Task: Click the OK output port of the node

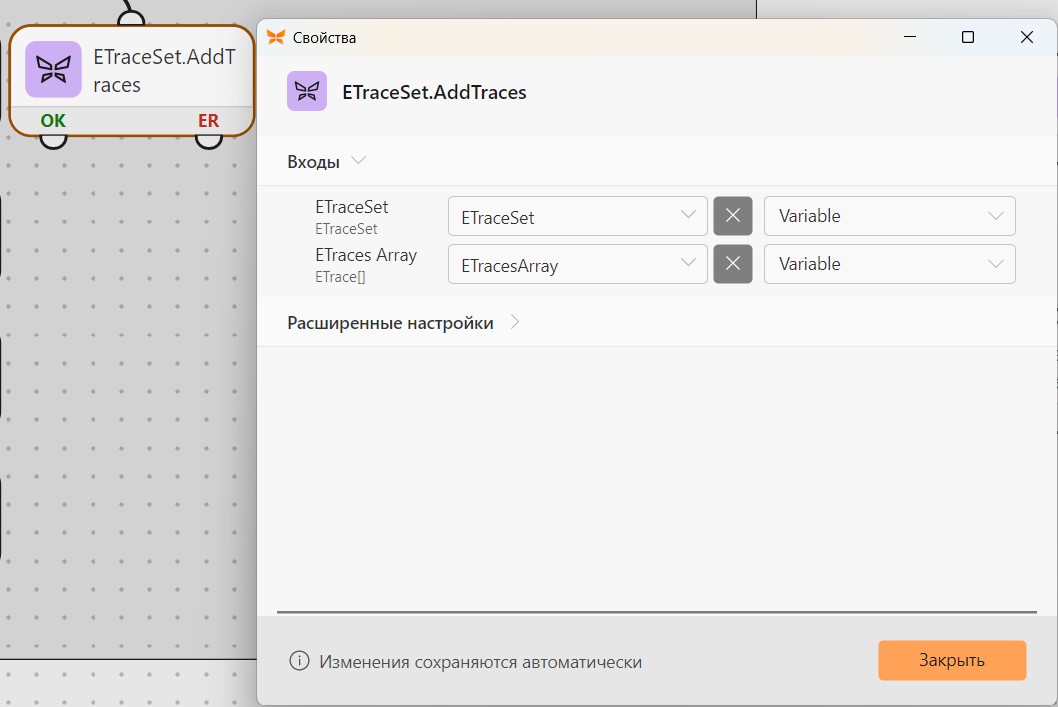Action: point(53,140)
